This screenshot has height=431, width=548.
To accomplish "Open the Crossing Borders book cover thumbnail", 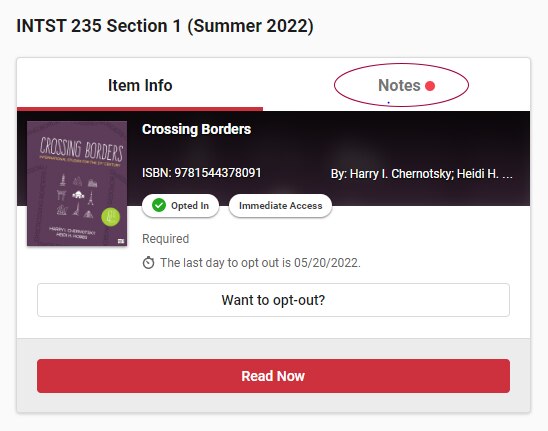I will (77, 184).
